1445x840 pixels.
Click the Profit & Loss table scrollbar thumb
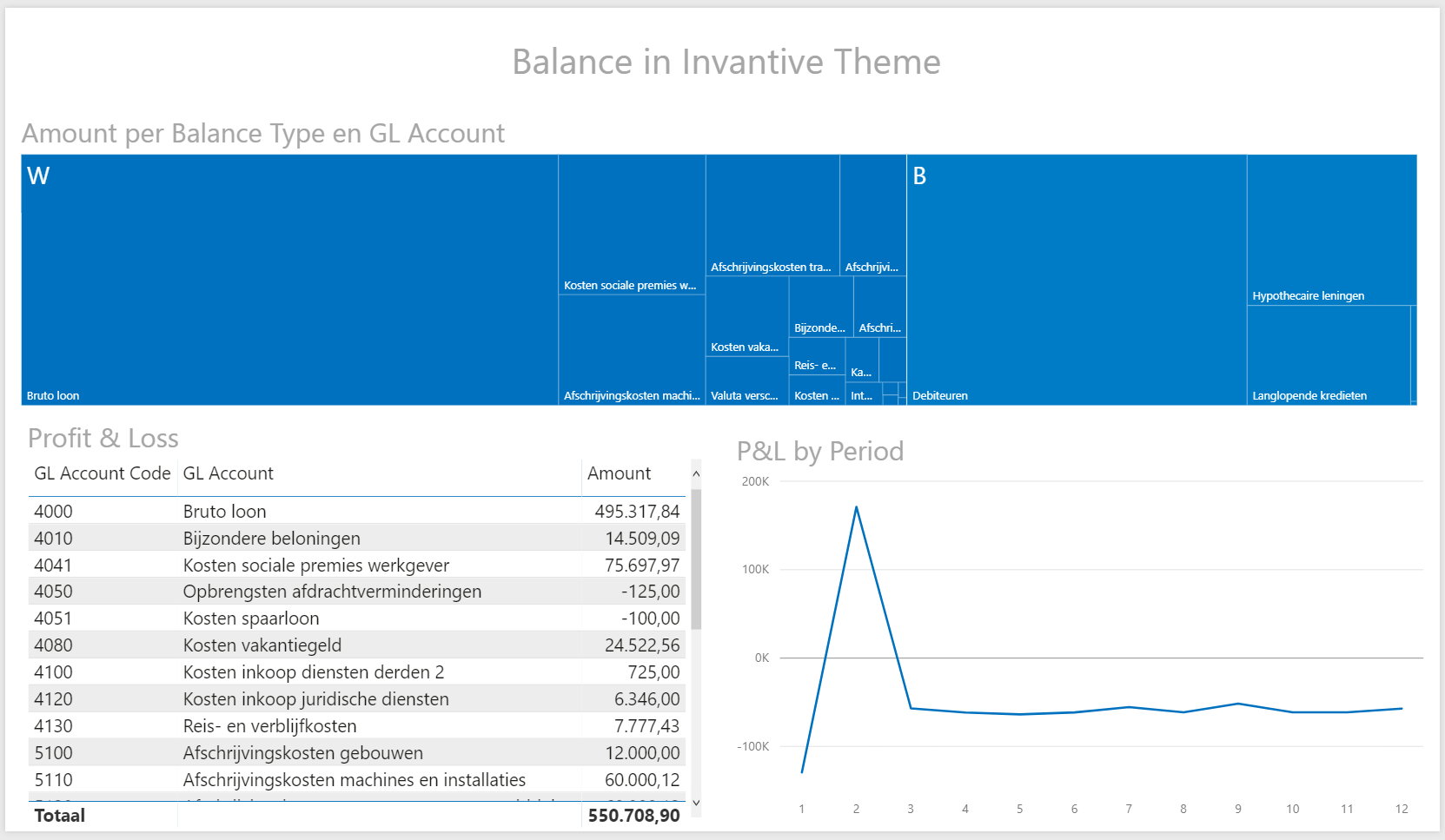[x=696, y=559]
